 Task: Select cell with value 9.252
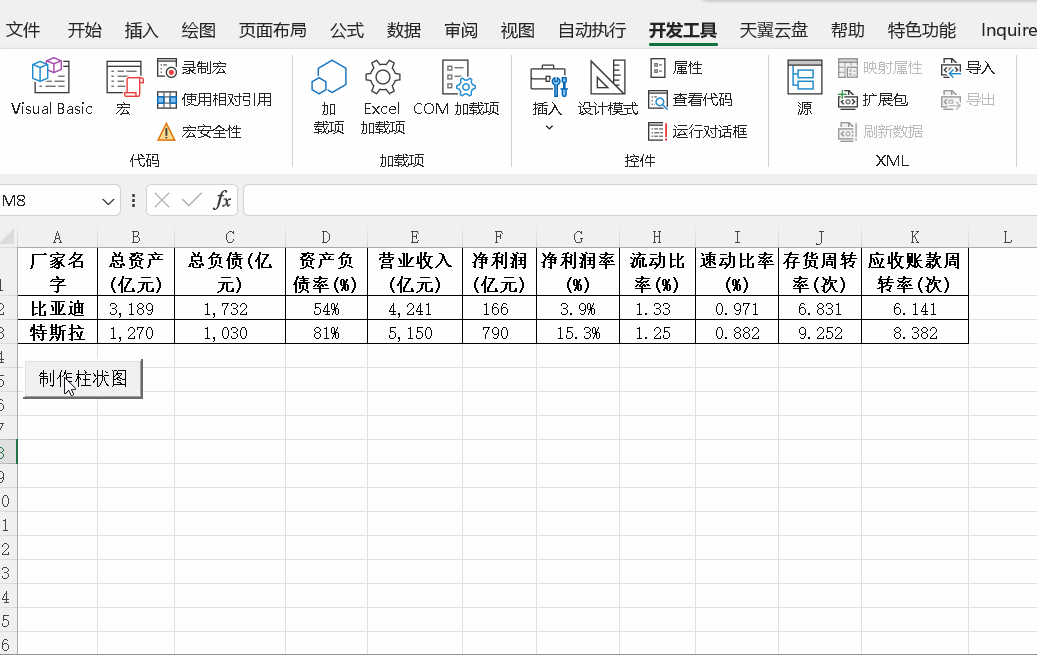click(820, 332)
